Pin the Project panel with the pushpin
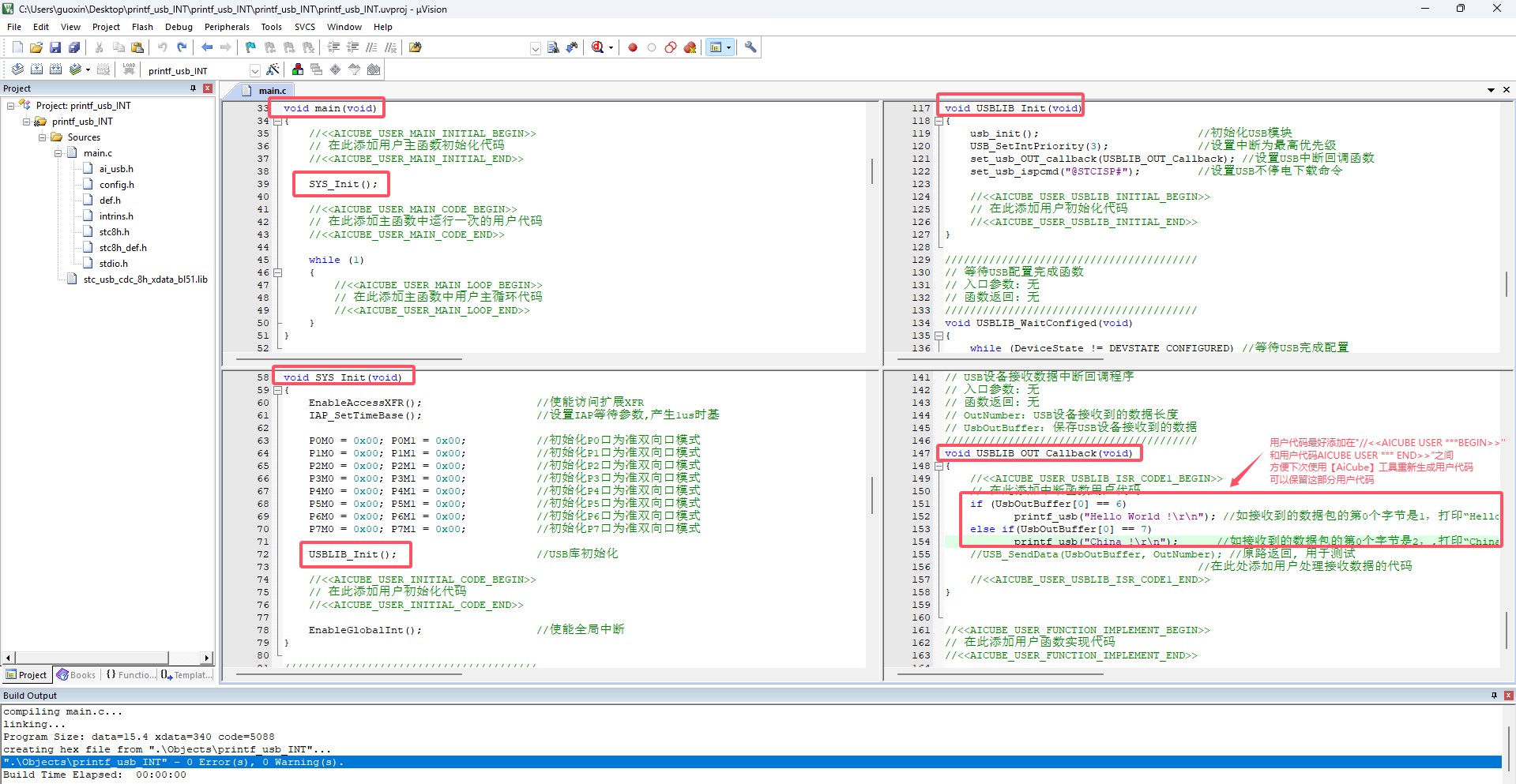Screen dimensions: 1516x784 coord(193,88)
